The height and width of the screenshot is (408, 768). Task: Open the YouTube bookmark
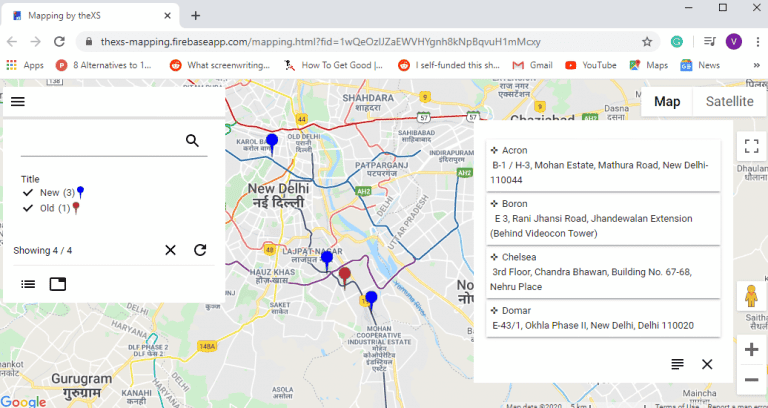click(x=590, y=65)
